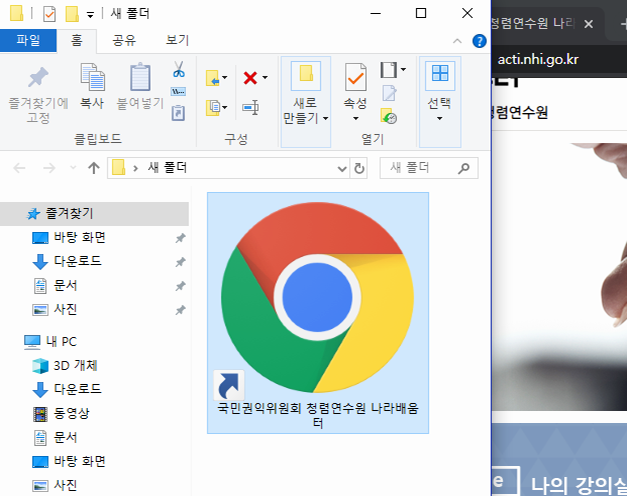The image size is (627, 496).
Task: Click the search magnifier icon
Action: (x=464, y=168)
